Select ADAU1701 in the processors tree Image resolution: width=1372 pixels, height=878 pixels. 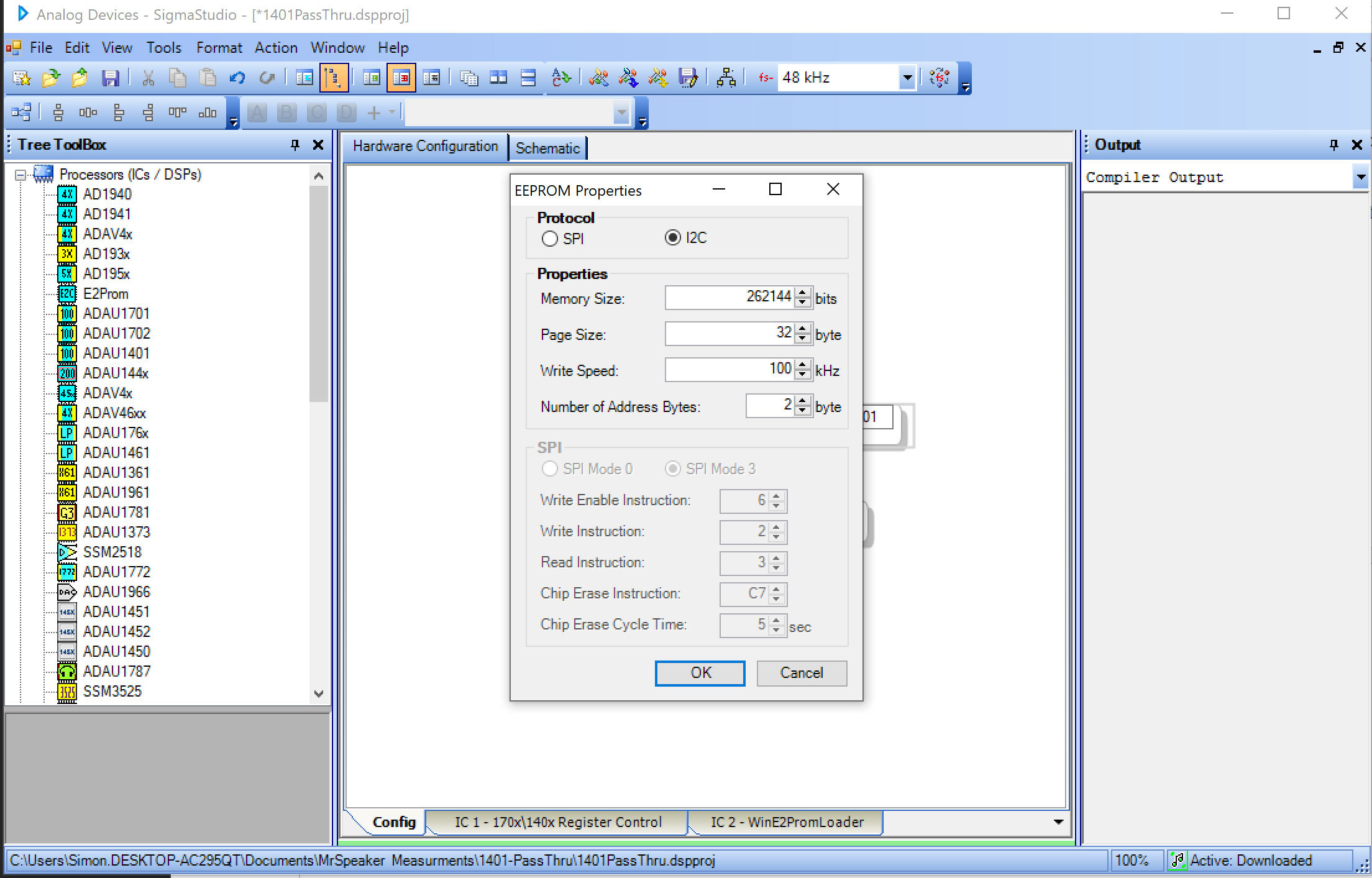click(116, 314)
